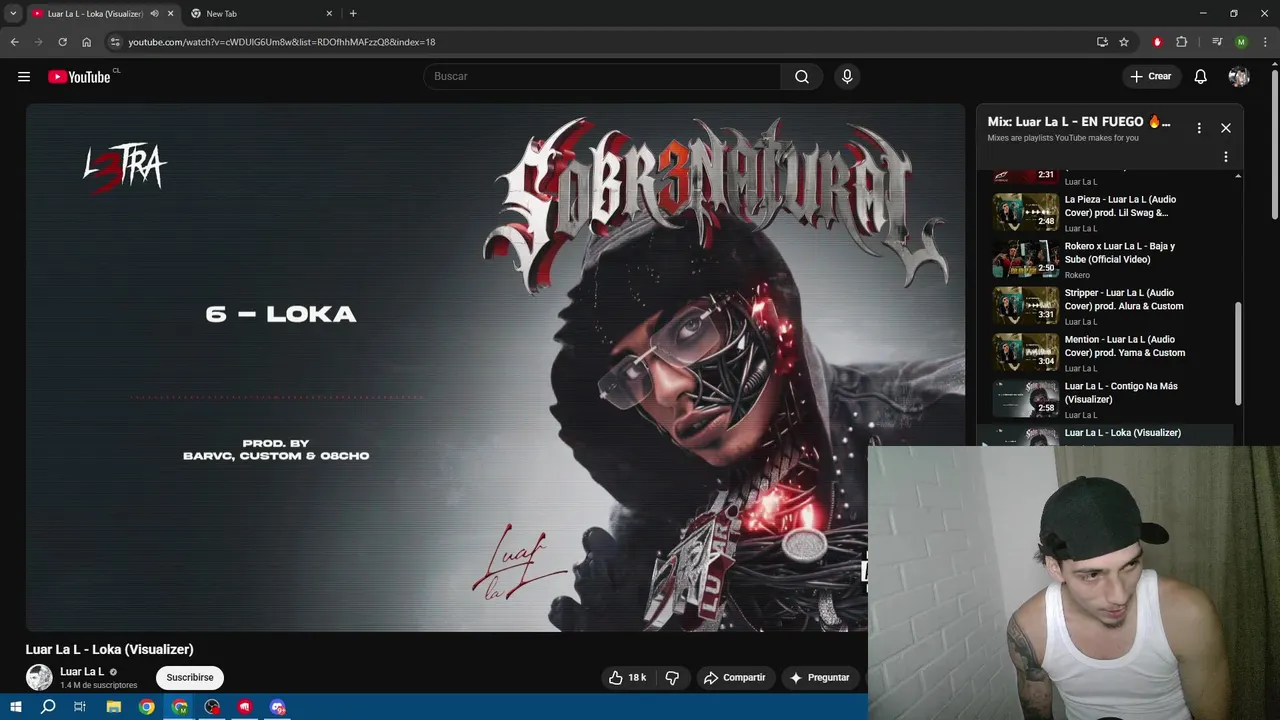Go to YouTube home via logo
Screen dimensions: 1280x720
[x=79, y=77]
